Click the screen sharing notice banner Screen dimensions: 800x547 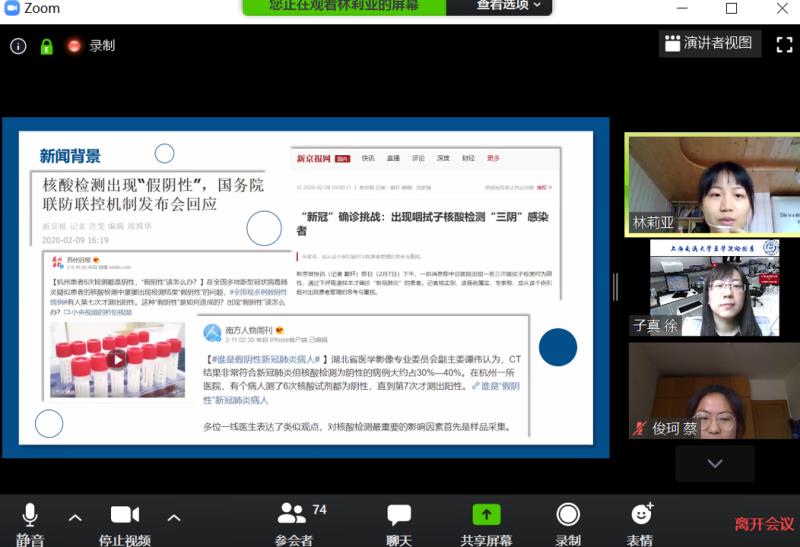(x=344, y=7)
